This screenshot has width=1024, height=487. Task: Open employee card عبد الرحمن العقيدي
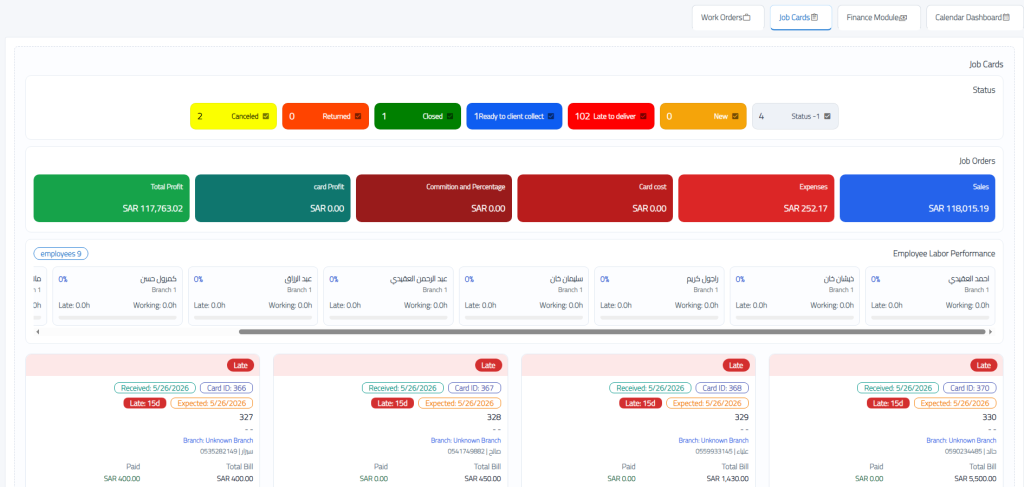(x=389, y=296)
